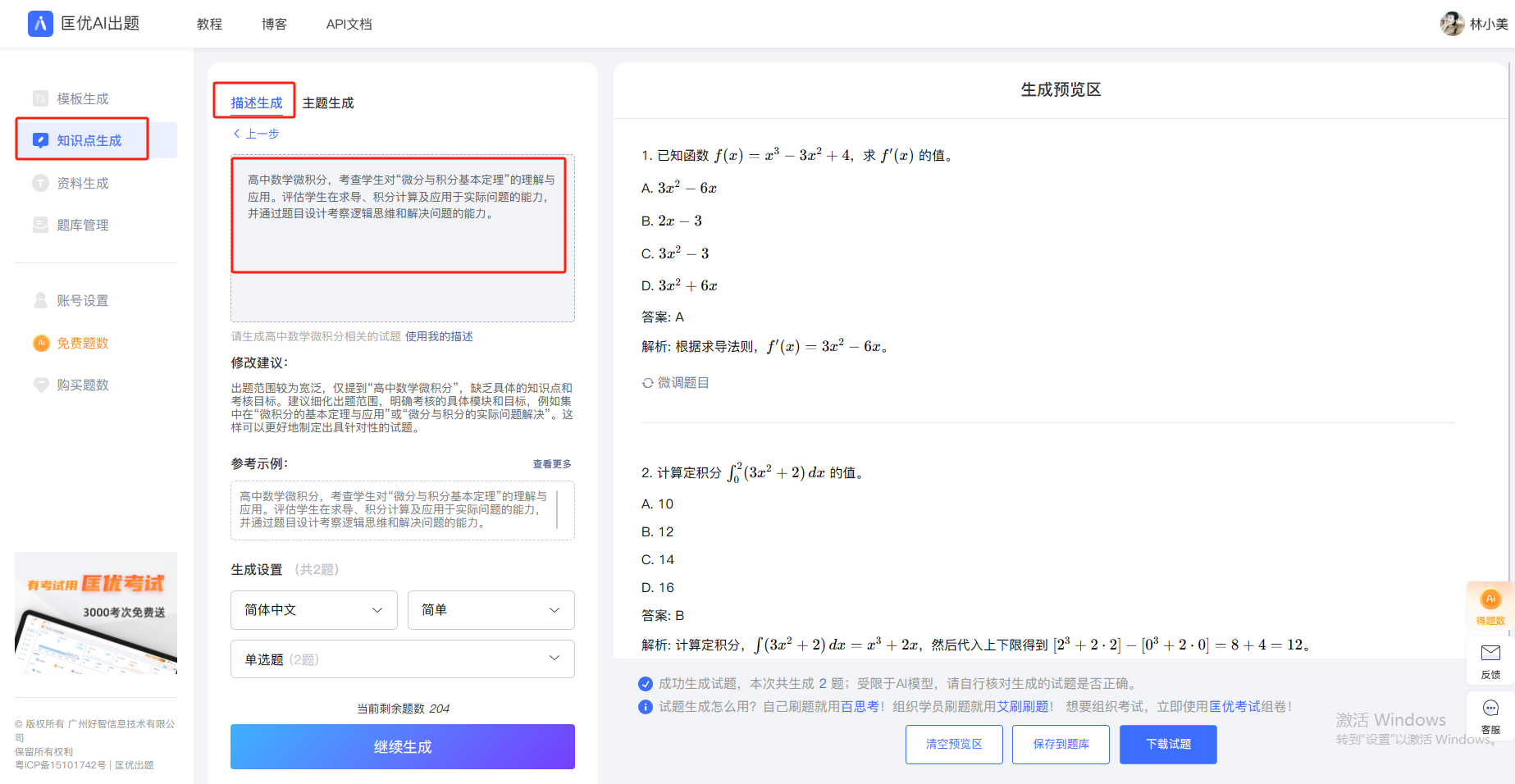The image size is (1515, 784).
Task: Switch to the 描述生成 tab
Action: 257,103
